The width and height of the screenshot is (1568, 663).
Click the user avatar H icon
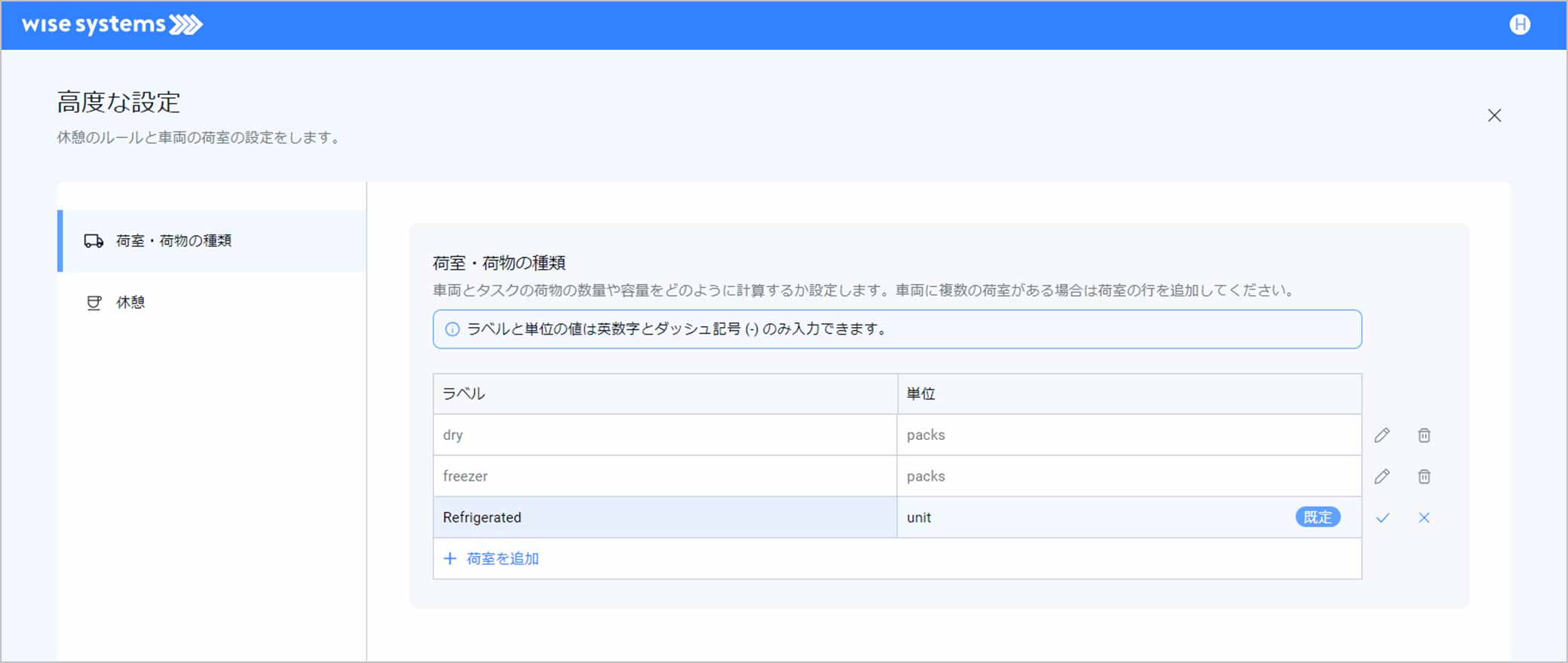pos(1520,25)
